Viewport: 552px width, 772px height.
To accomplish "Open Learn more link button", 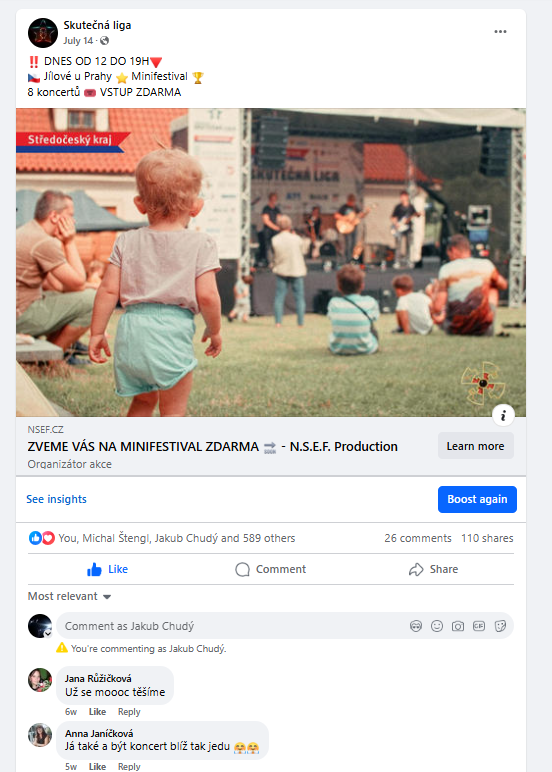I will (x=476, y=446).
